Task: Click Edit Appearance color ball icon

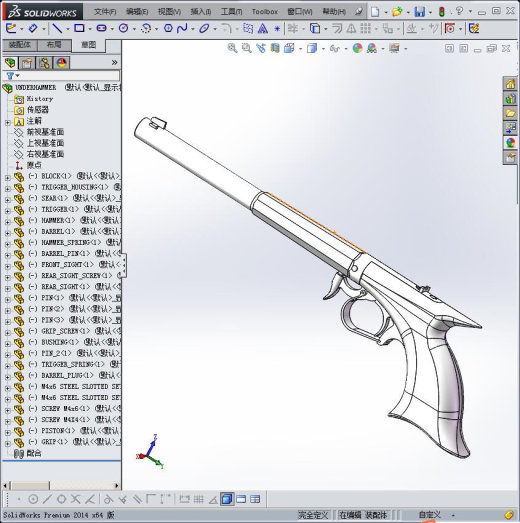Action: (x=357, y=48)
